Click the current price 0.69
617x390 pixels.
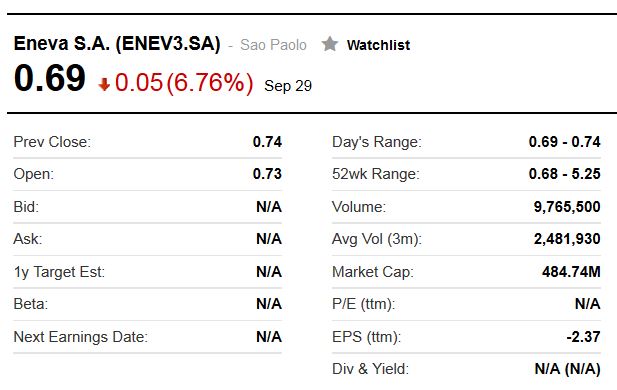click(x=50, y=78)
